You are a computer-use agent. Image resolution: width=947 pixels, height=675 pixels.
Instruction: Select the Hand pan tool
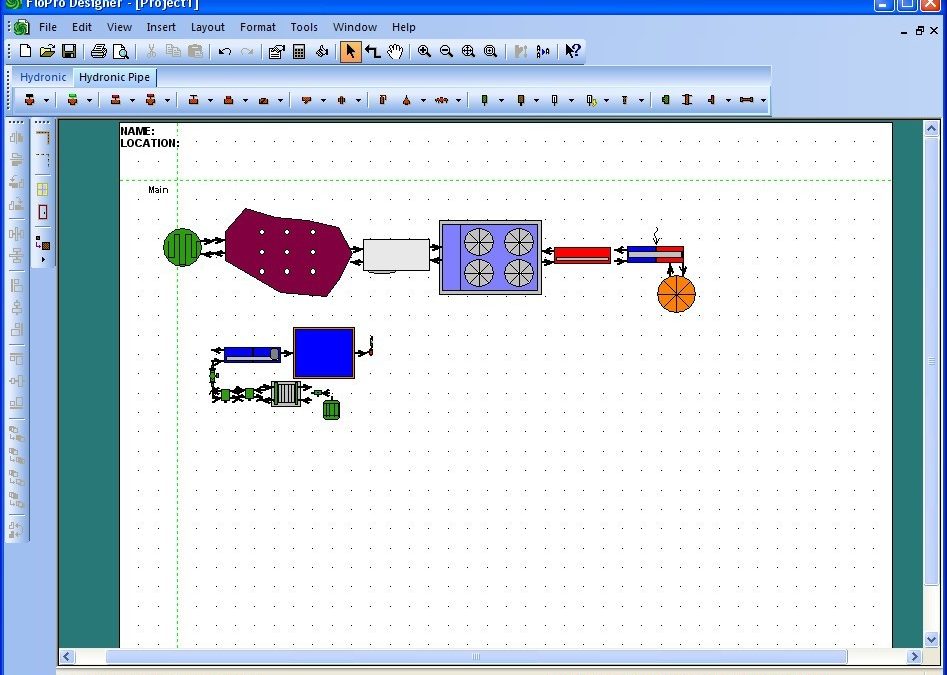tap(395, 51)
